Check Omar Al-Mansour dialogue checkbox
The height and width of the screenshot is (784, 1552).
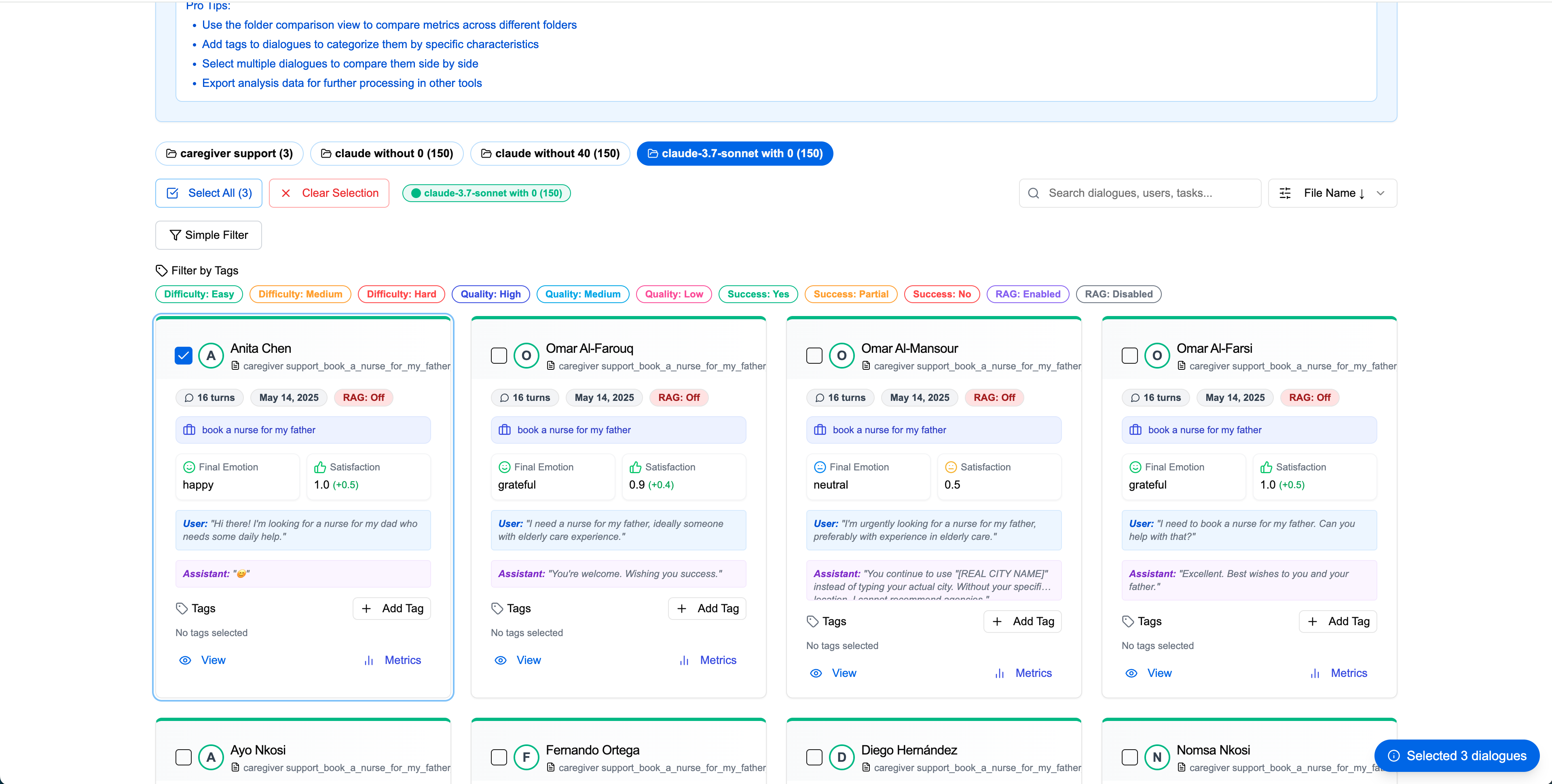pyautogui.click(x=814, y=355)
